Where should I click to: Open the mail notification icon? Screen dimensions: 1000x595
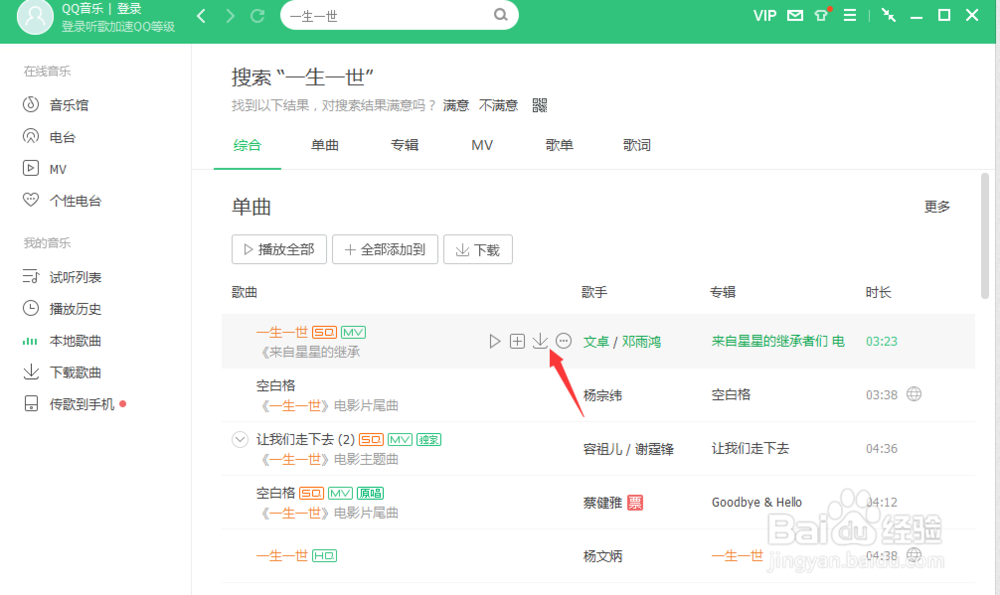pyautogui.click(x=794, y=15)
